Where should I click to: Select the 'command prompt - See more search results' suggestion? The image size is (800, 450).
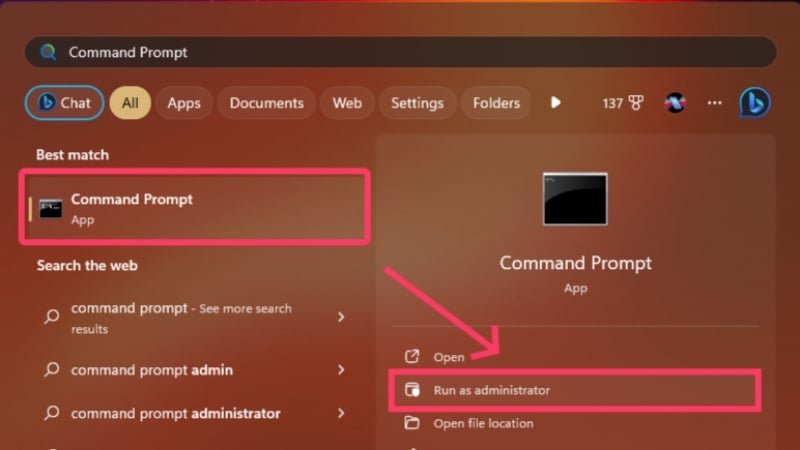point(195,318)
